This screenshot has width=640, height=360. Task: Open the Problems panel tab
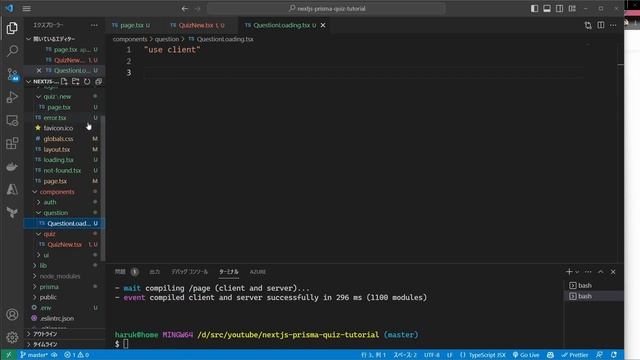(x=126, y=272)
